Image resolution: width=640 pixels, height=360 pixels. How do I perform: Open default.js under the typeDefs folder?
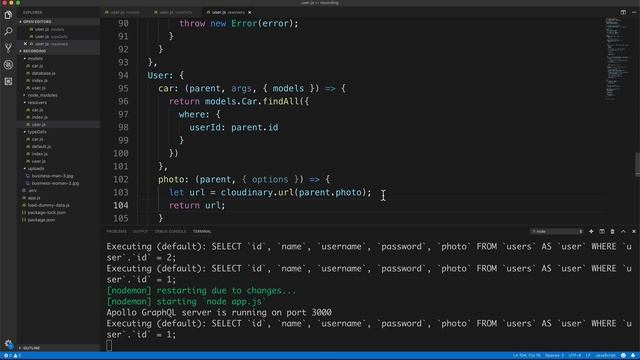coord(41,147)
